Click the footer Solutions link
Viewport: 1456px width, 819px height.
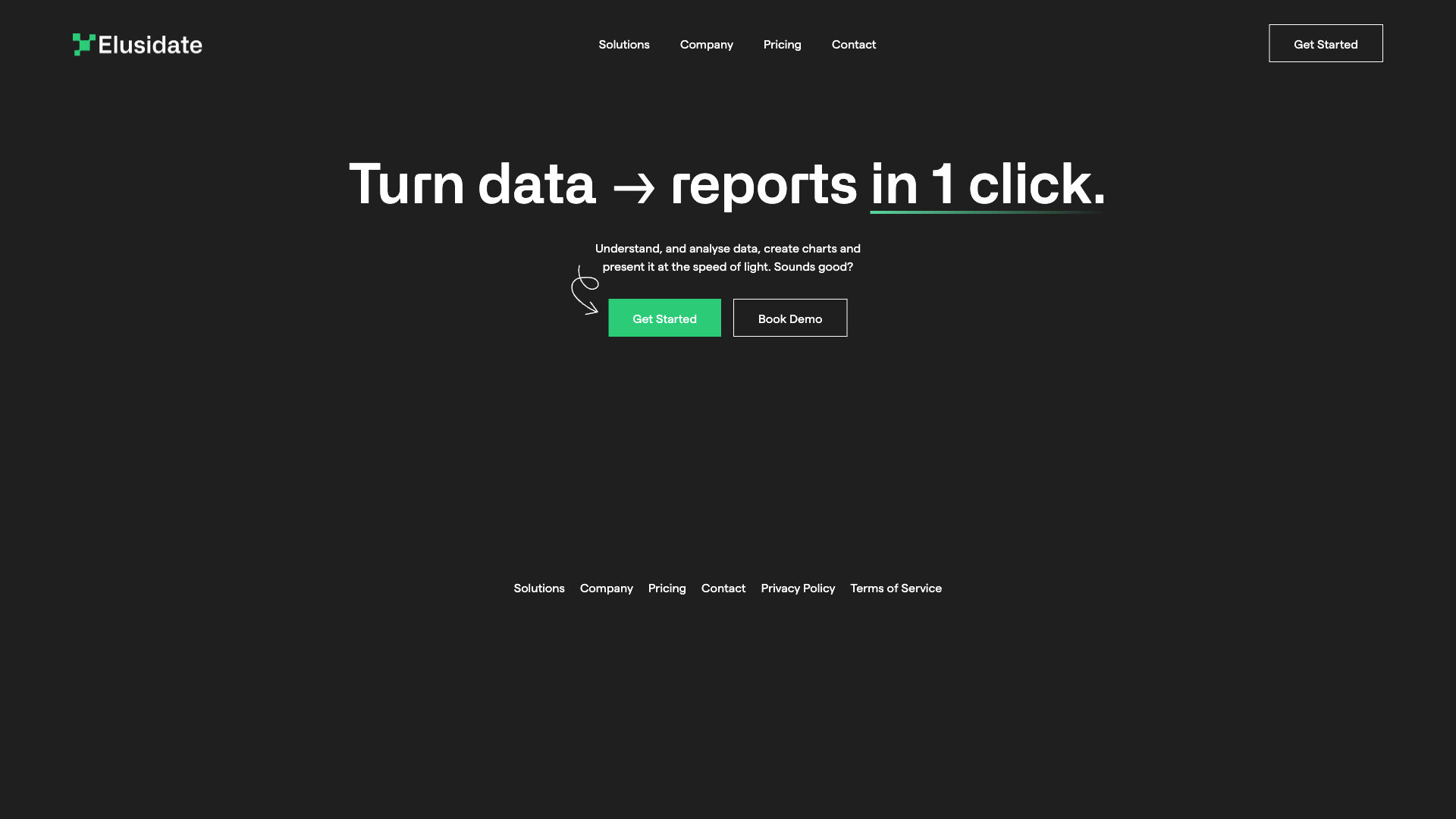click(538, 587)
